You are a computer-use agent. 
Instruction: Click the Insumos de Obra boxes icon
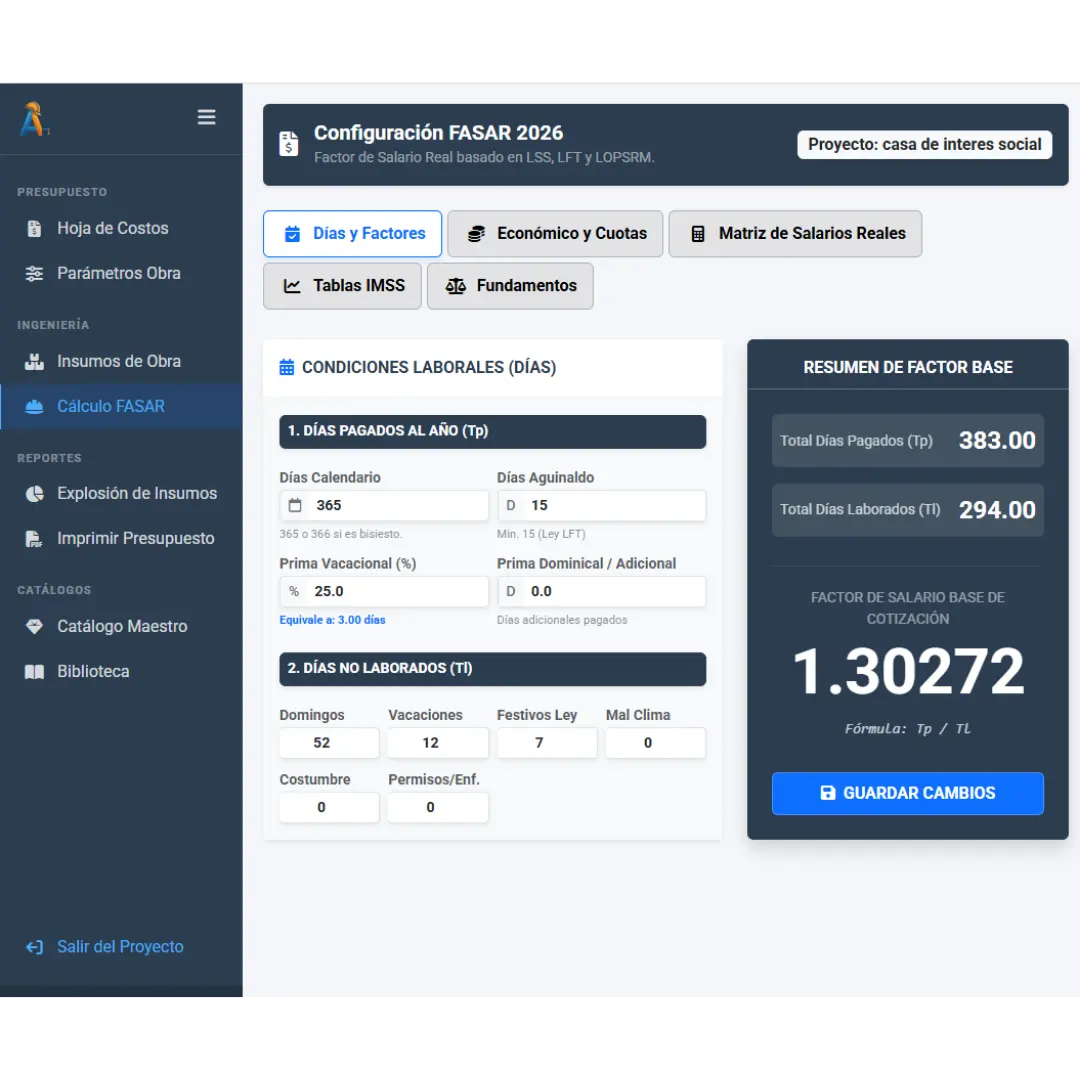[x=34, y=362]
